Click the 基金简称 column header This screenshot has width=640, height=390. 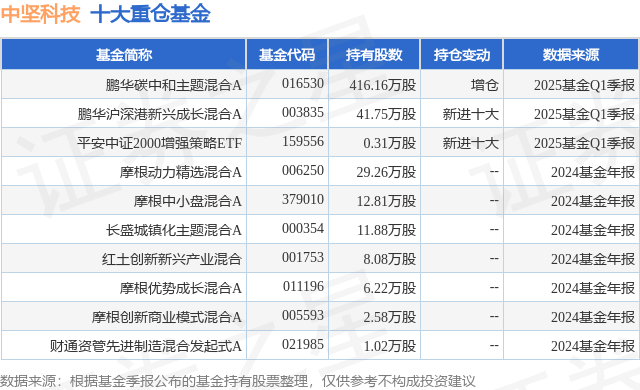click(124, 55)
